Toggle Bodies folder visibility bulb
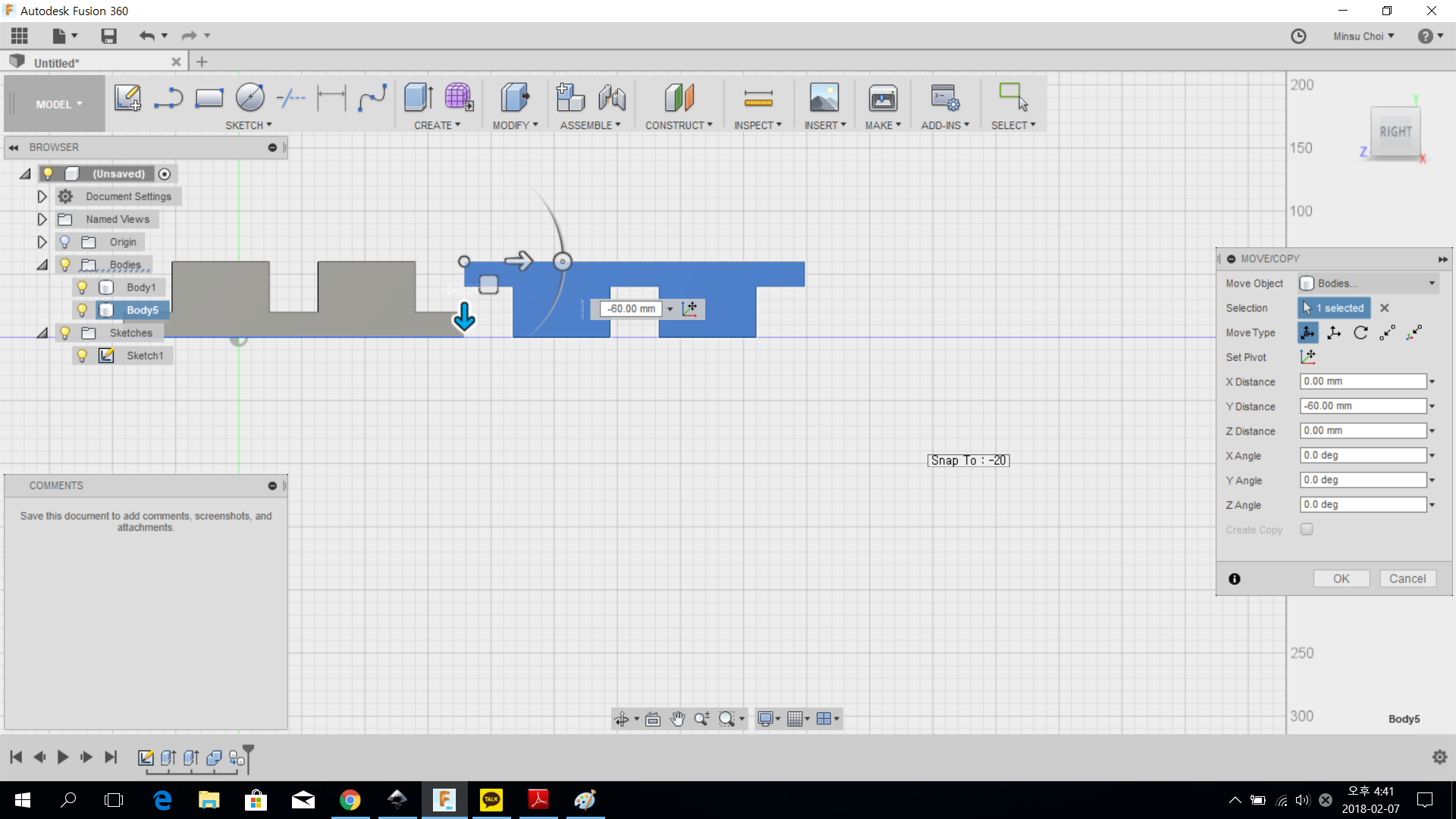 (x=64, y=265)
